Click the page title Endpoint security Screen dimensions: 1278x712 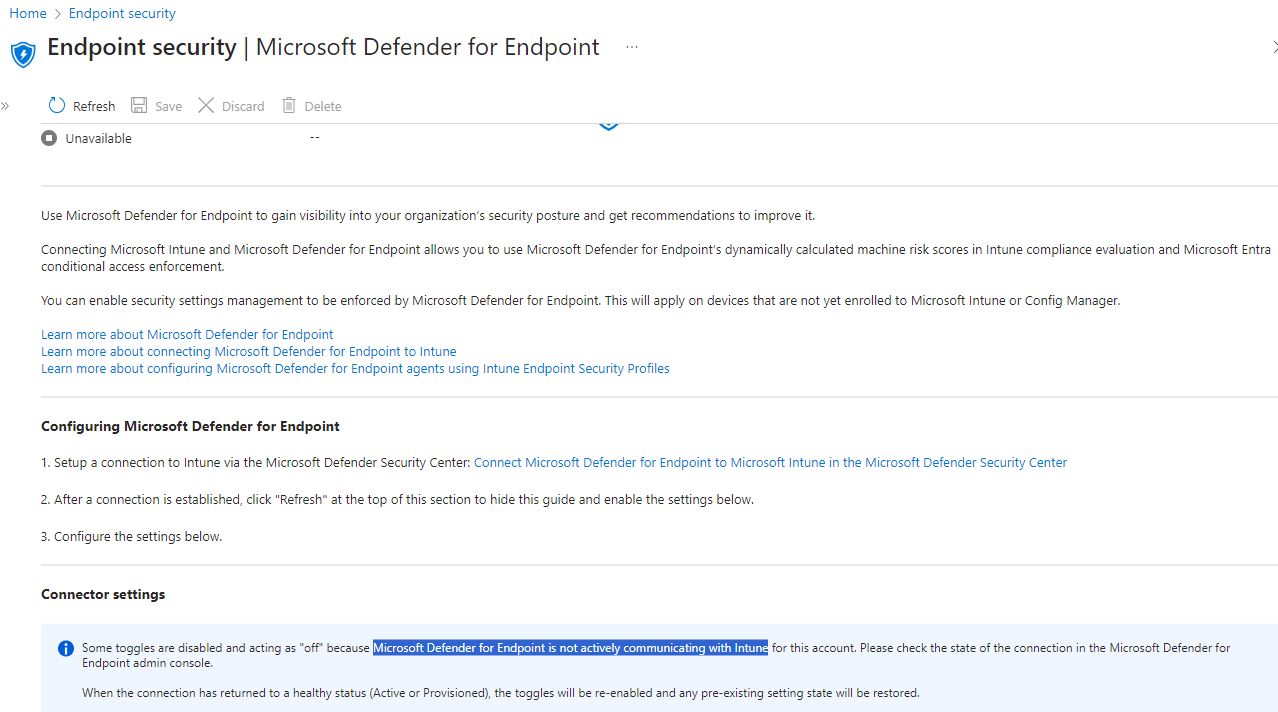[x=142, y=47]
